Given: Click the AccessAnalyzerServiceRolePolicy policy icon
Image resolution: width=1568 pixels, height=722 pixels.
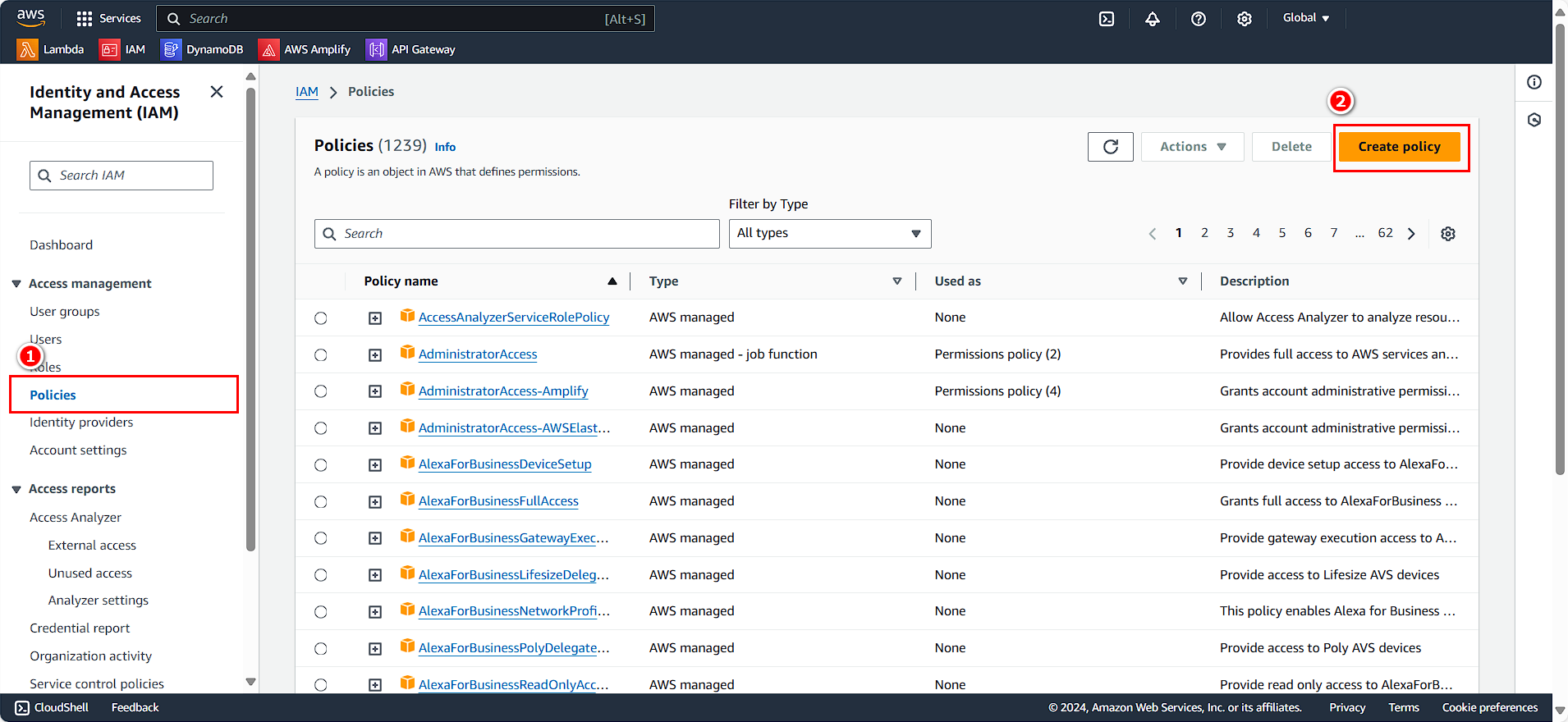Looking at the screenshot, I should tap(407, 316).
